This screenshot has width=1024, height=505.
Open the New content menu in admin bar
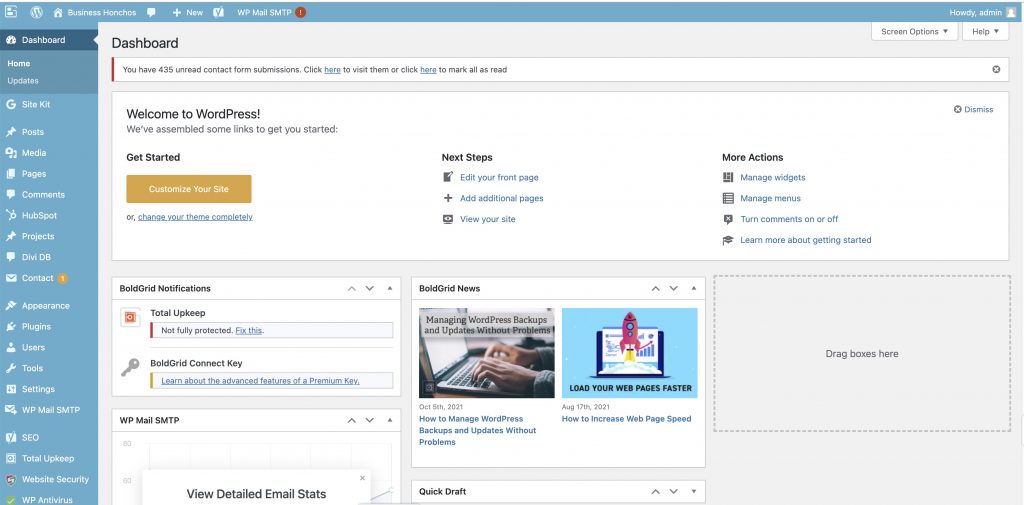coord(187,12)
